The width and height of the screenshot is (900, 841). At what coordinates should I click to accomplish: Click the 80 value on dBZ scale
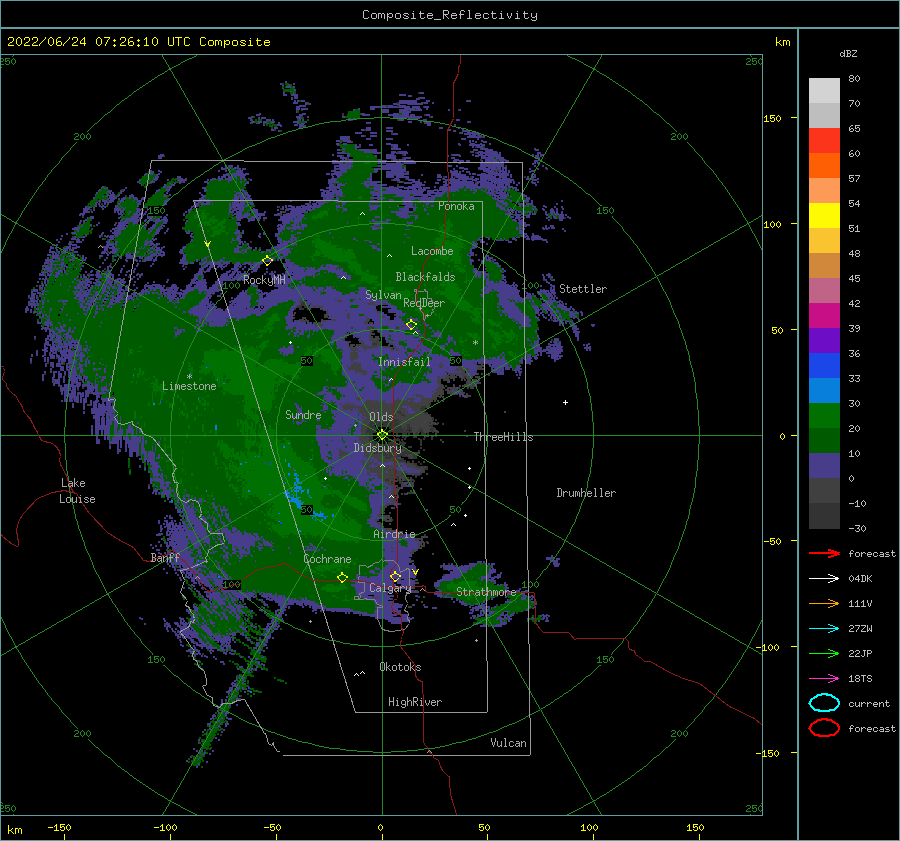tap(854, 79)
